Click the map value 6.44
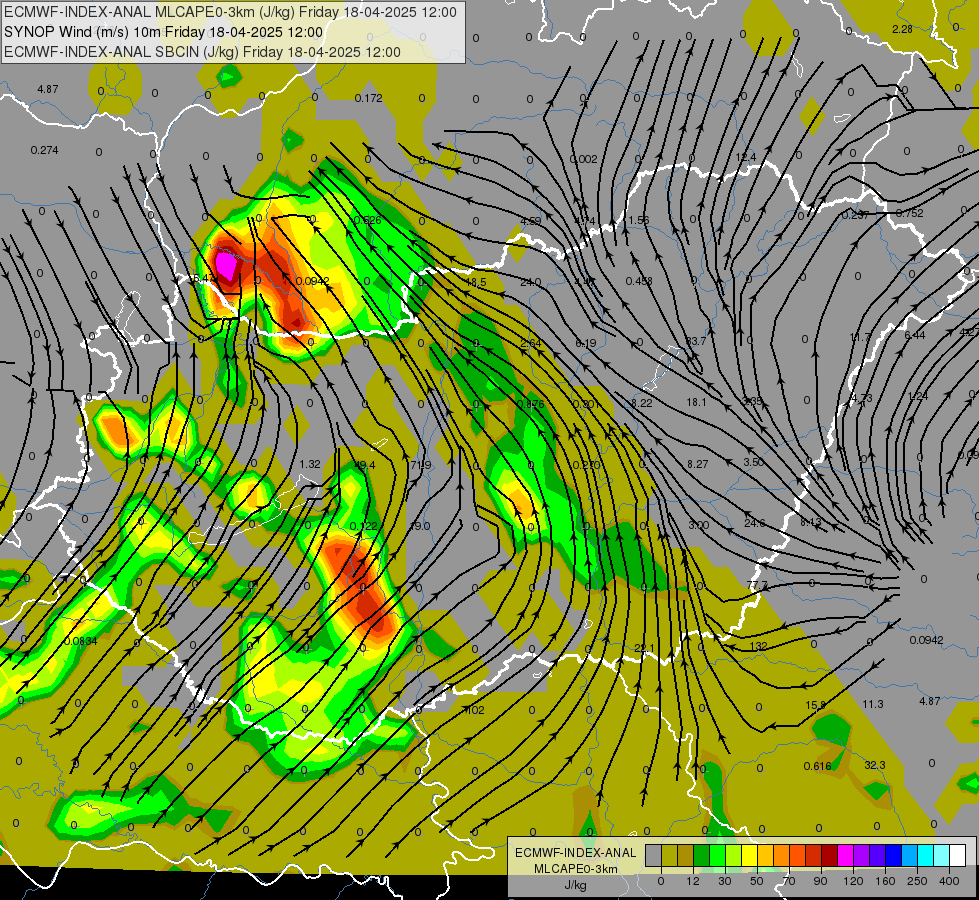The height and width of the screenshot is (900, 979). [915, 335]
